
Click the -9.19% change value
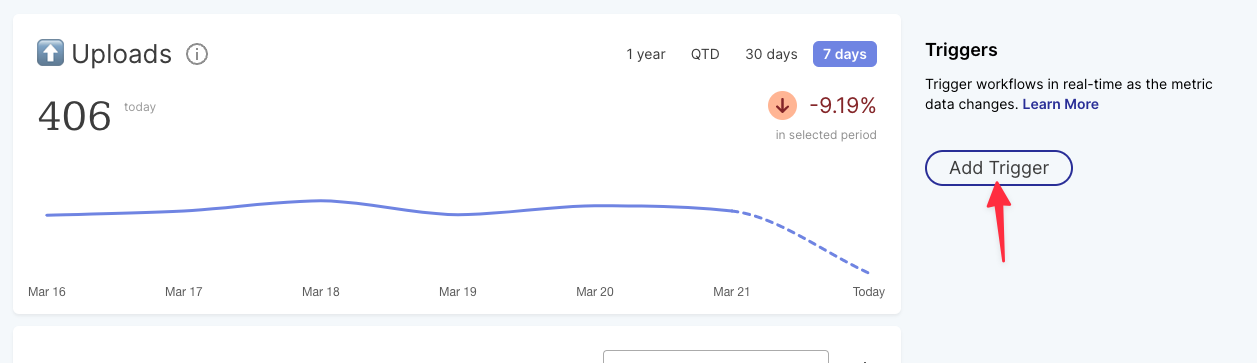click(842, 105)
